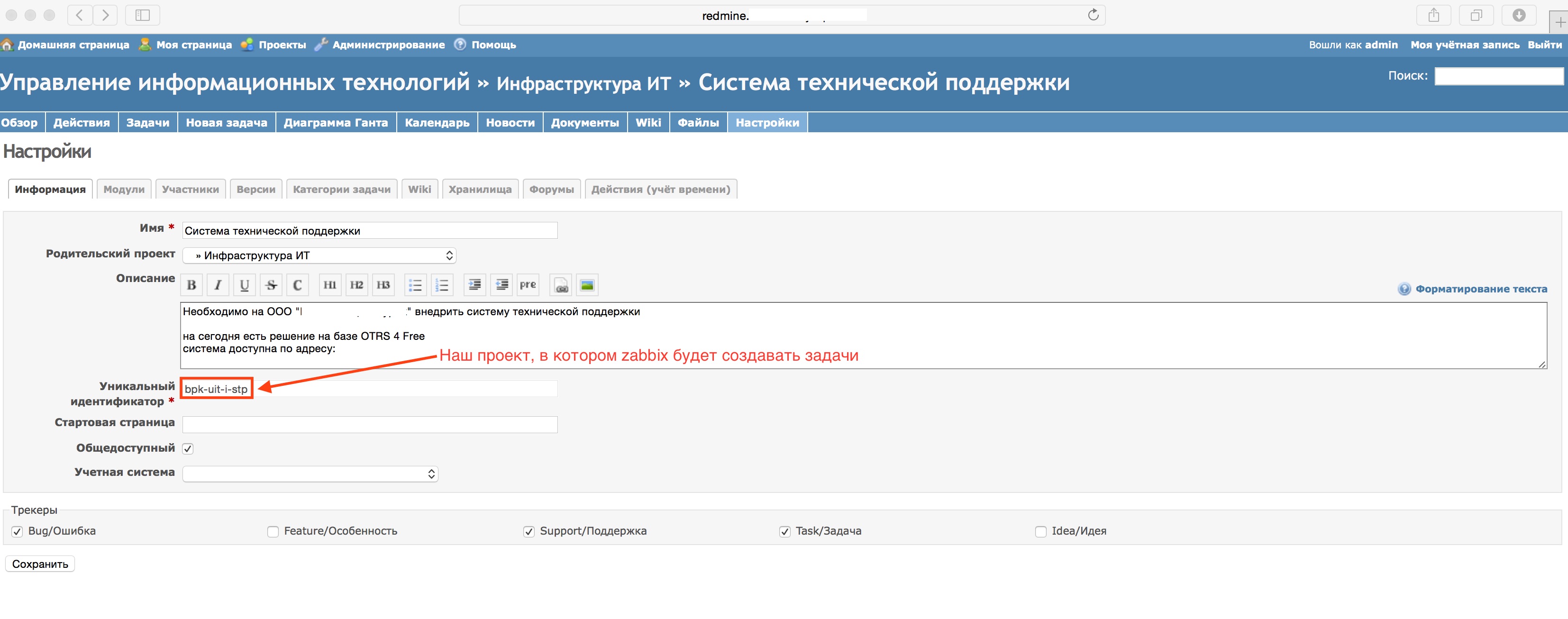
Task: Toggle the Idea/Идея tracker checkbox
Action: point(1040,532)
